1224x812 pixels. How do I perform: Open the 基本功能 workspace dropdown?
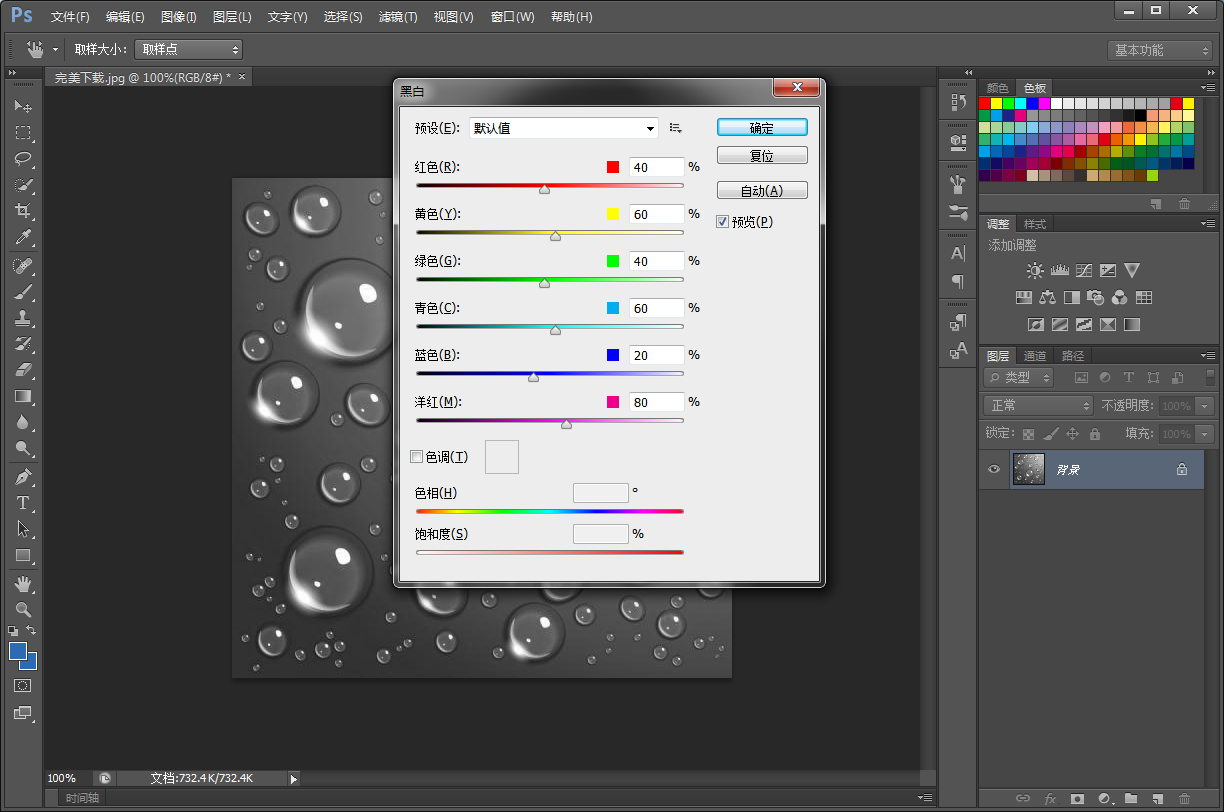pyautogui.click(x=1160, y=50)
